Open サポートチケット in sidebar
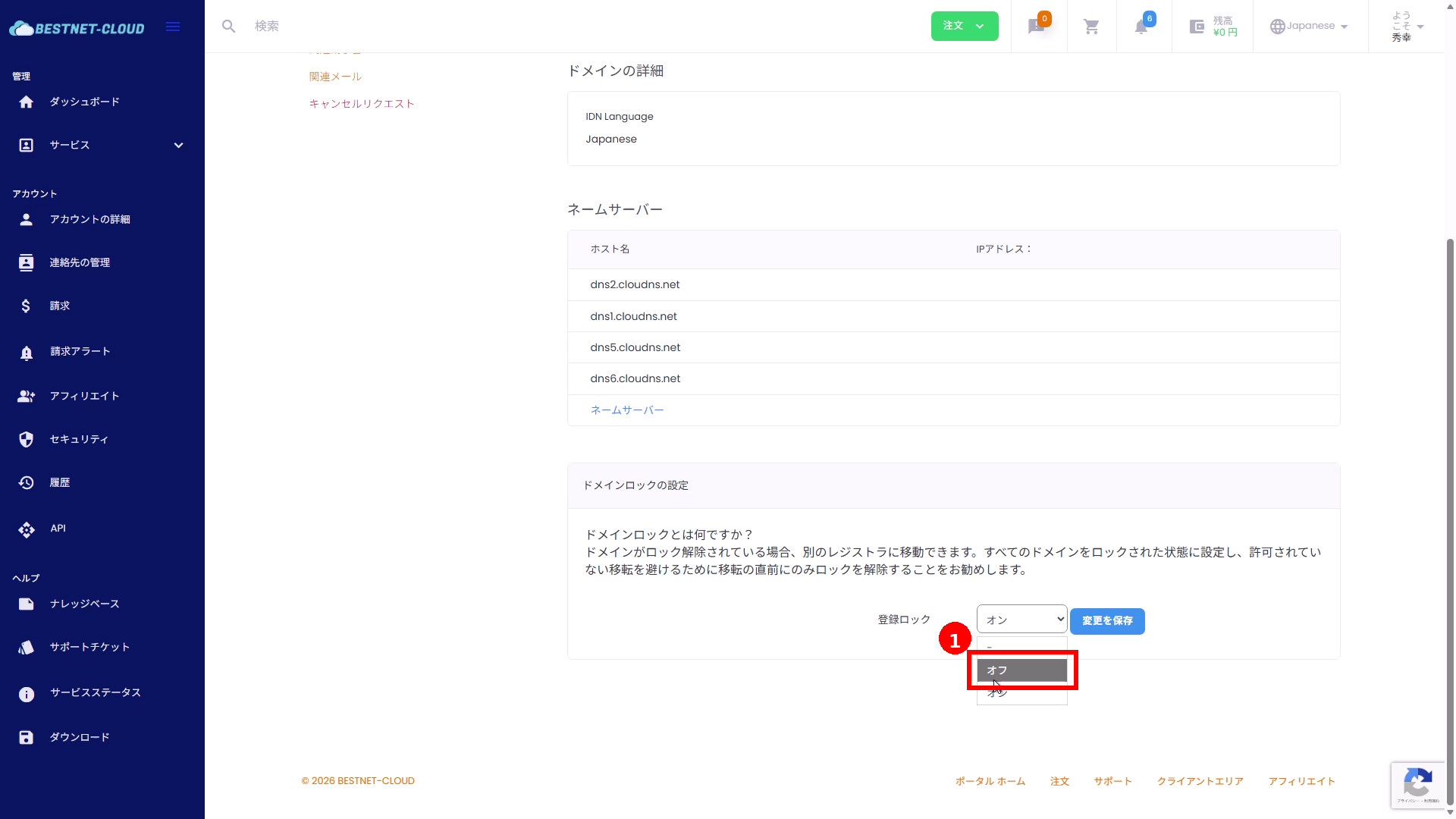The image size is (1456, 819). coord(89,647)
